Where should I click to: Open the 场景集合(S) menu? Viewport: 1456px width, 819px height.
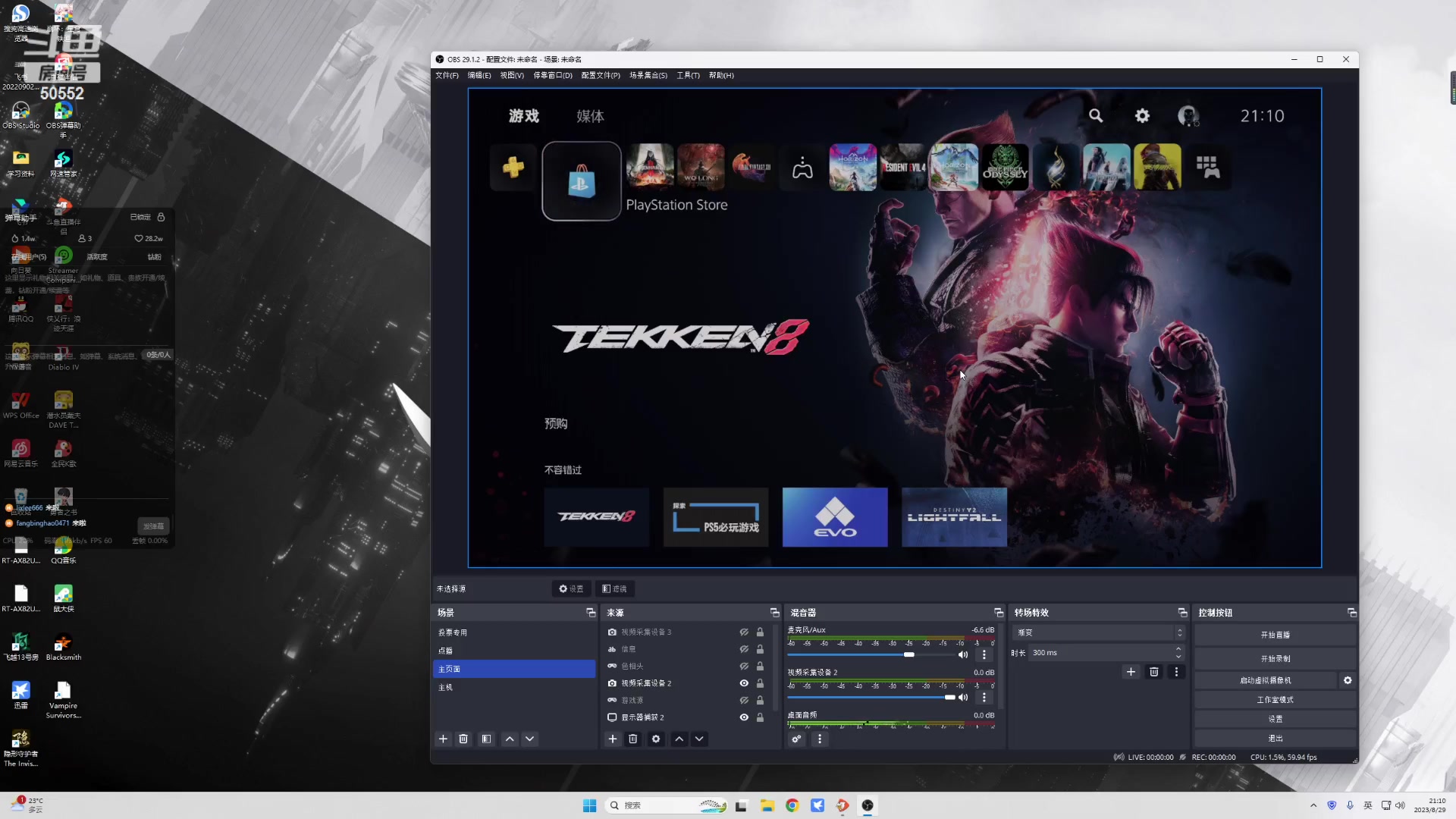(648, 75)
